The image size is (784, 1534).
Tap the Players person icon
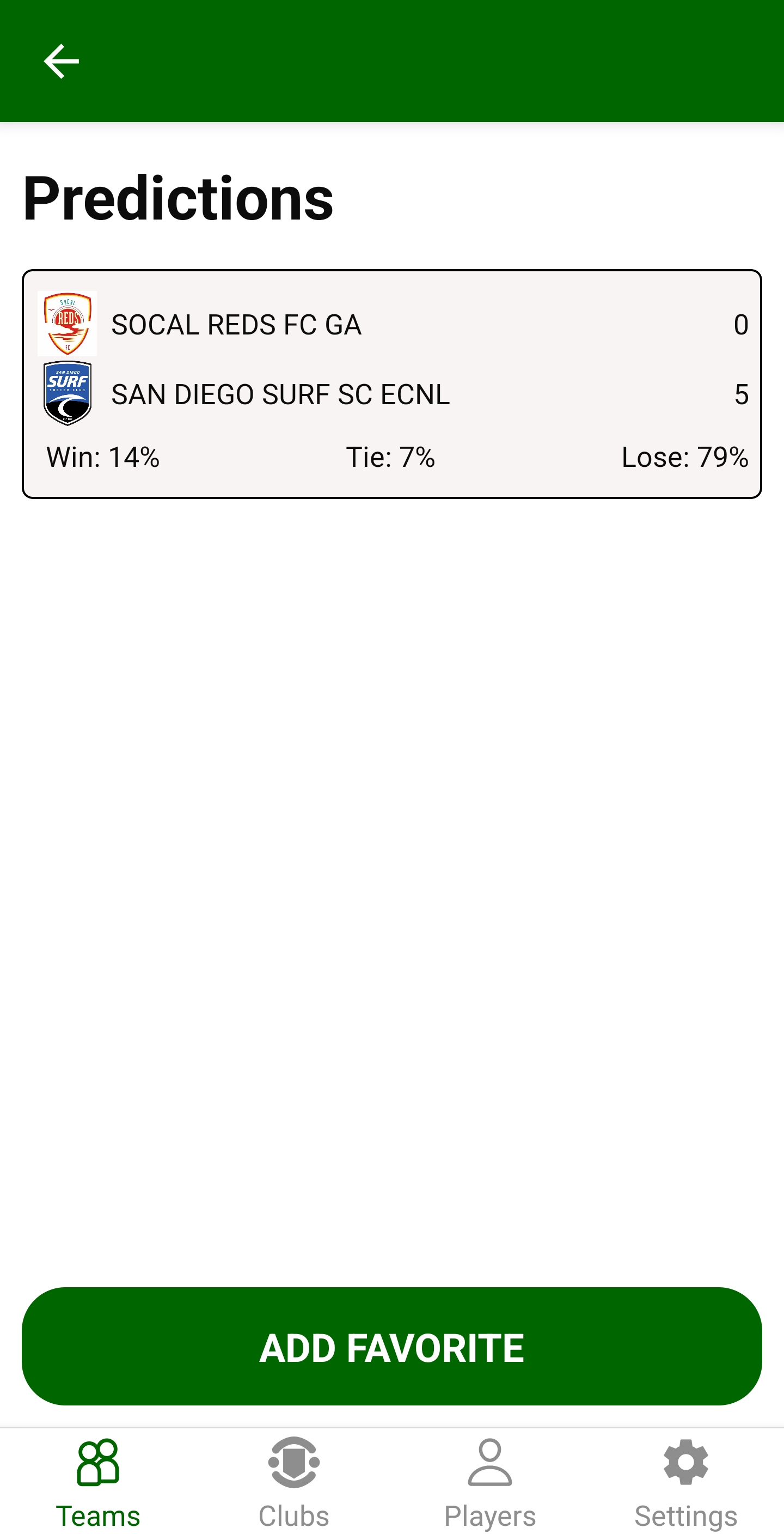pyautogui.click(x=490, y=1462)
